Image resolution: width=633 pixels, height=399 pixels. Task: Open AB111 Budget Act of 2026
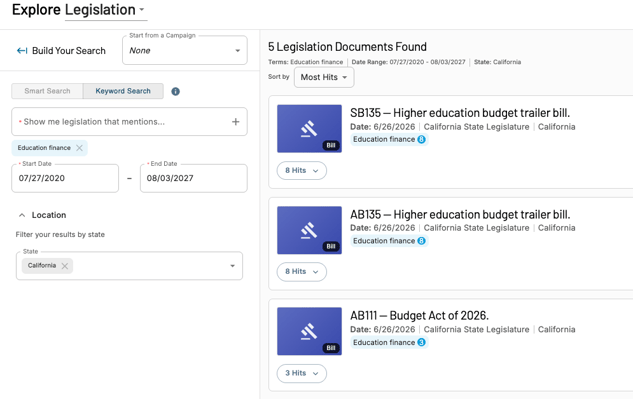(x=419, y=315)
